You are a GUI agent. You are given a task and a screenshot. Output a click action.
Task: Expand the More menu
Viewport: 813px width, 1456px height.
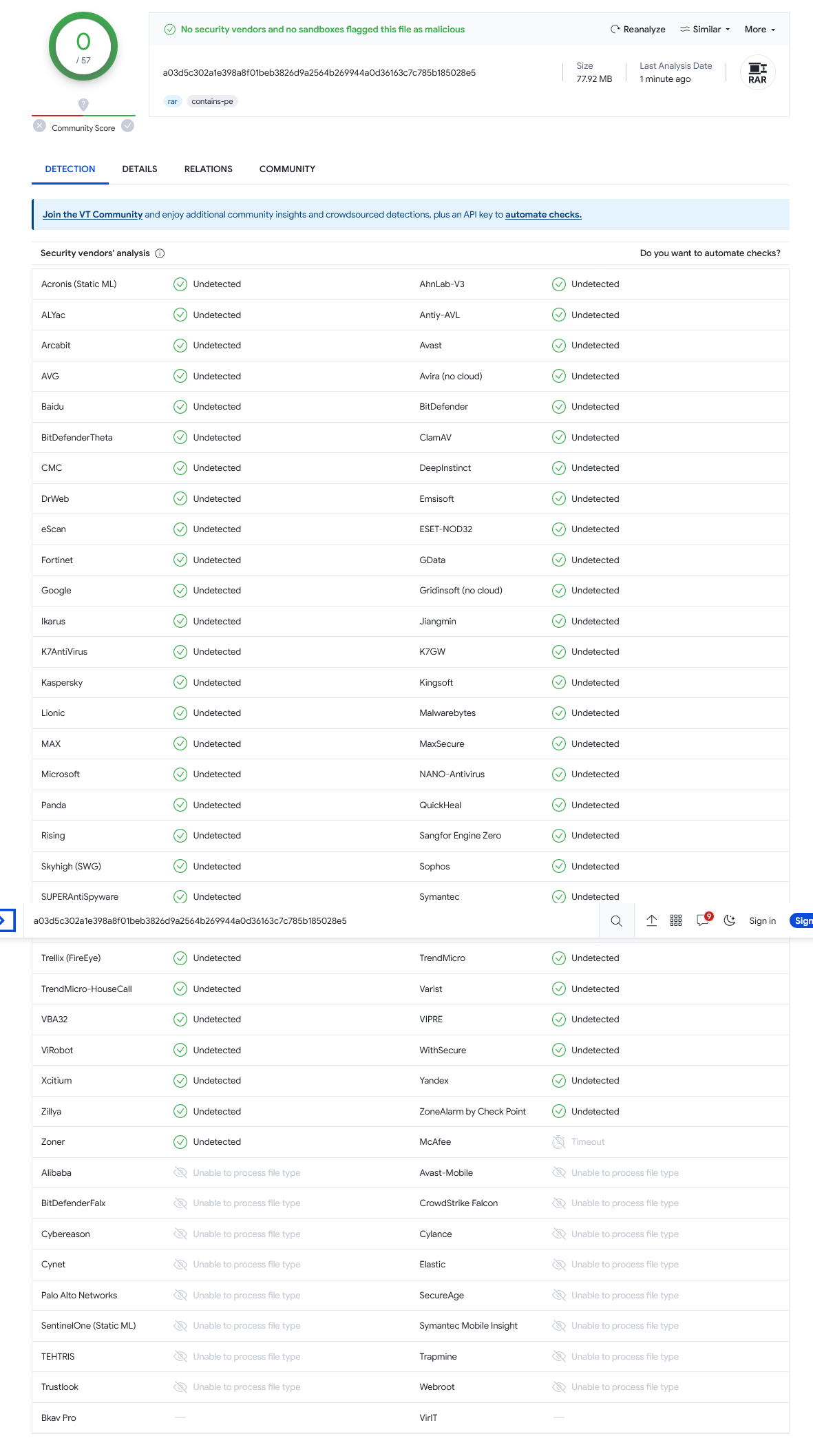[x=760, y=30]
